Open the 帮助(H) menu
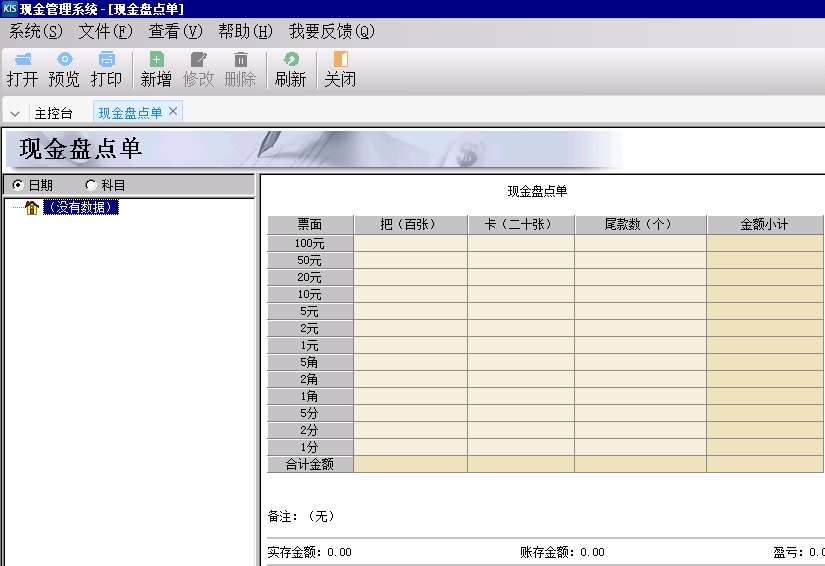 [245, 32]
